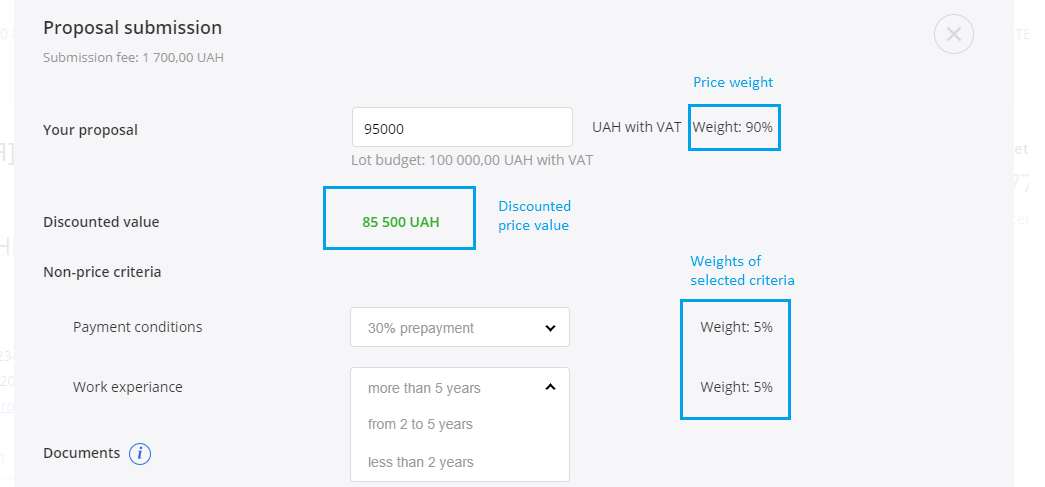
Task: Click the Your proposal amount field
Action: pos(462,127)
